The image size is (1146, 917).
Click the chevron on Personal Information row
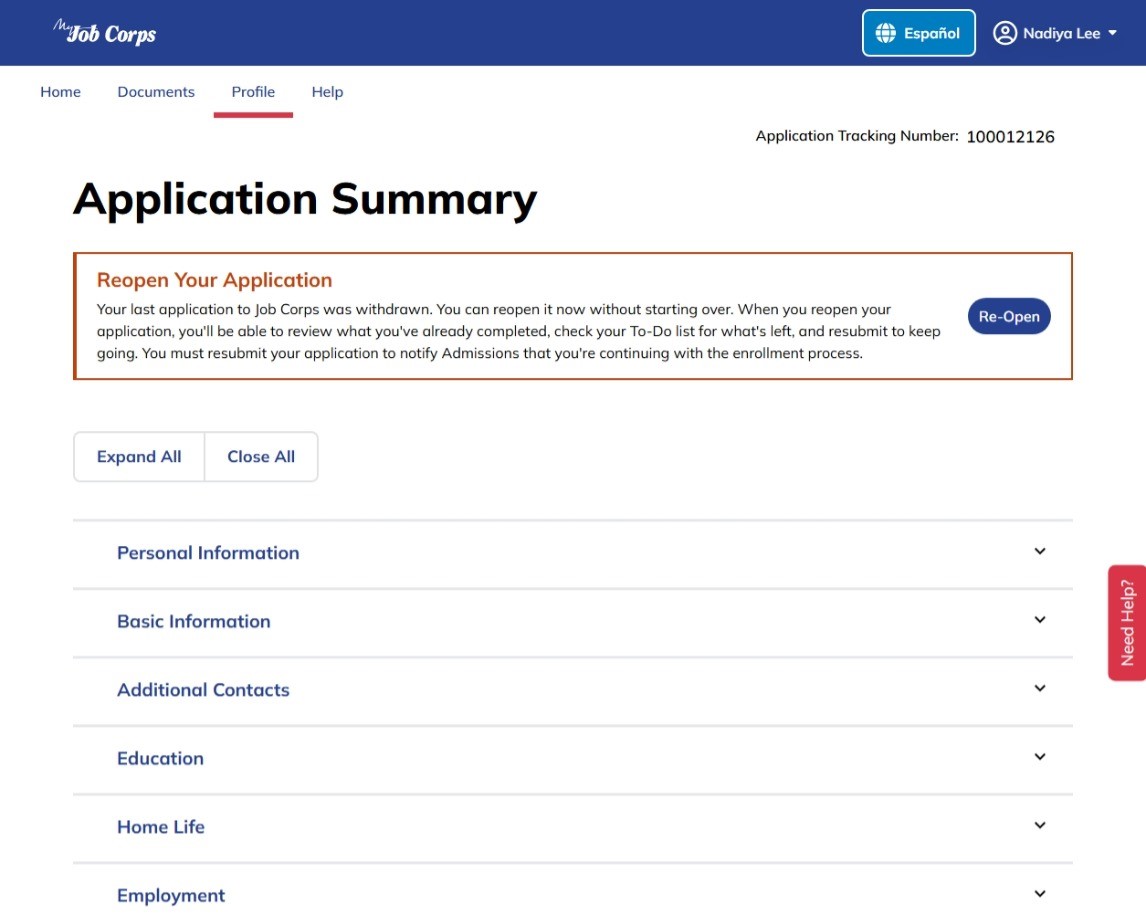[x=1040, y=552]
